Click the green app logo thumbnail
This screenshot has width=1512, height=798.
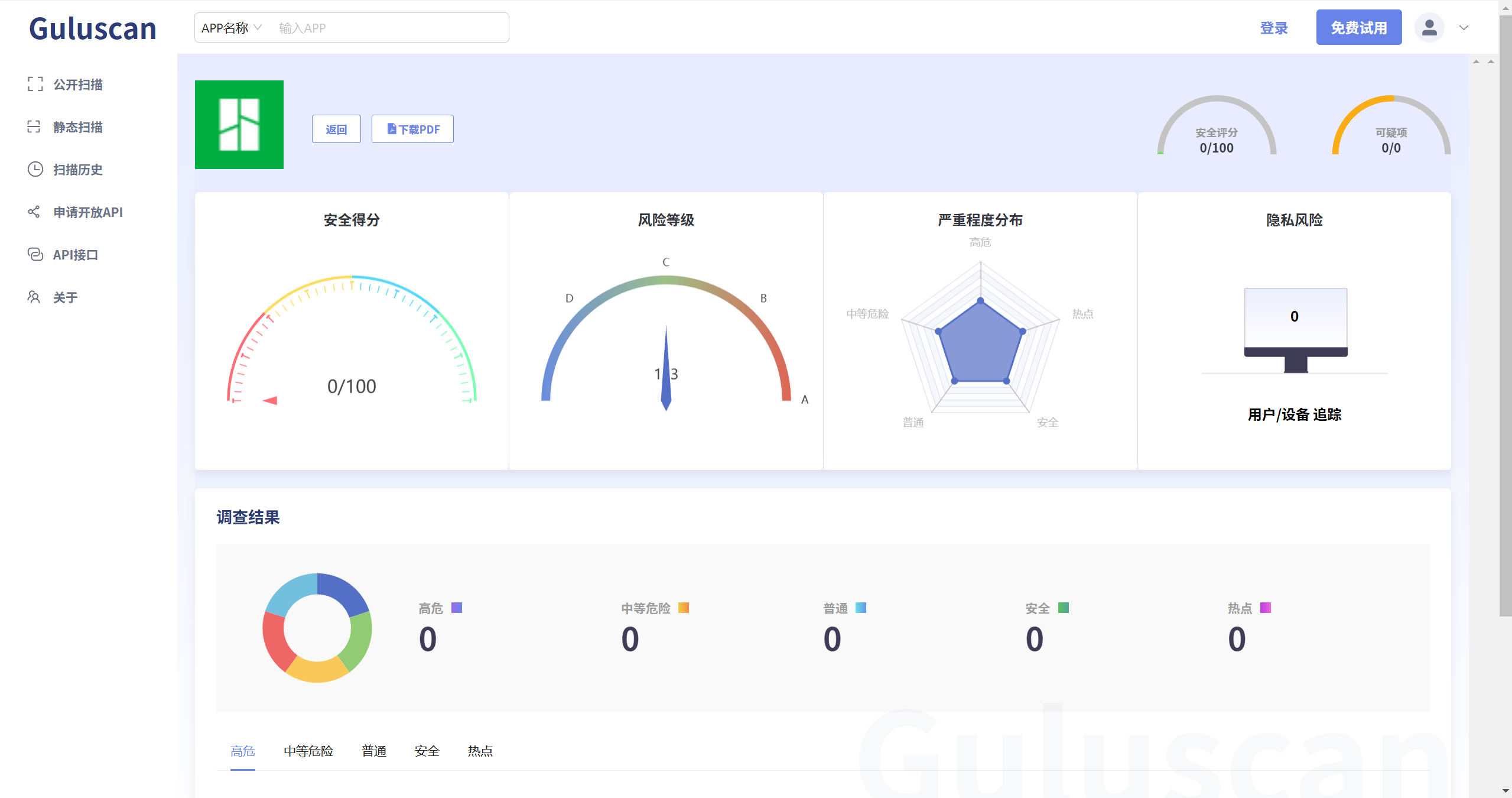tap(239, 125)
